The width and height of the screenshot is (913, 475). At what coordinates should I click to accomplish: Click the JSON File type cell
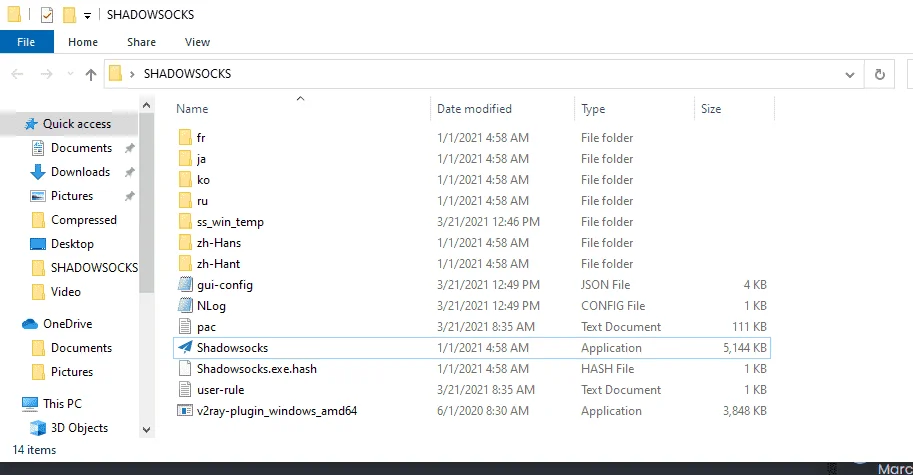click(606, 285)
